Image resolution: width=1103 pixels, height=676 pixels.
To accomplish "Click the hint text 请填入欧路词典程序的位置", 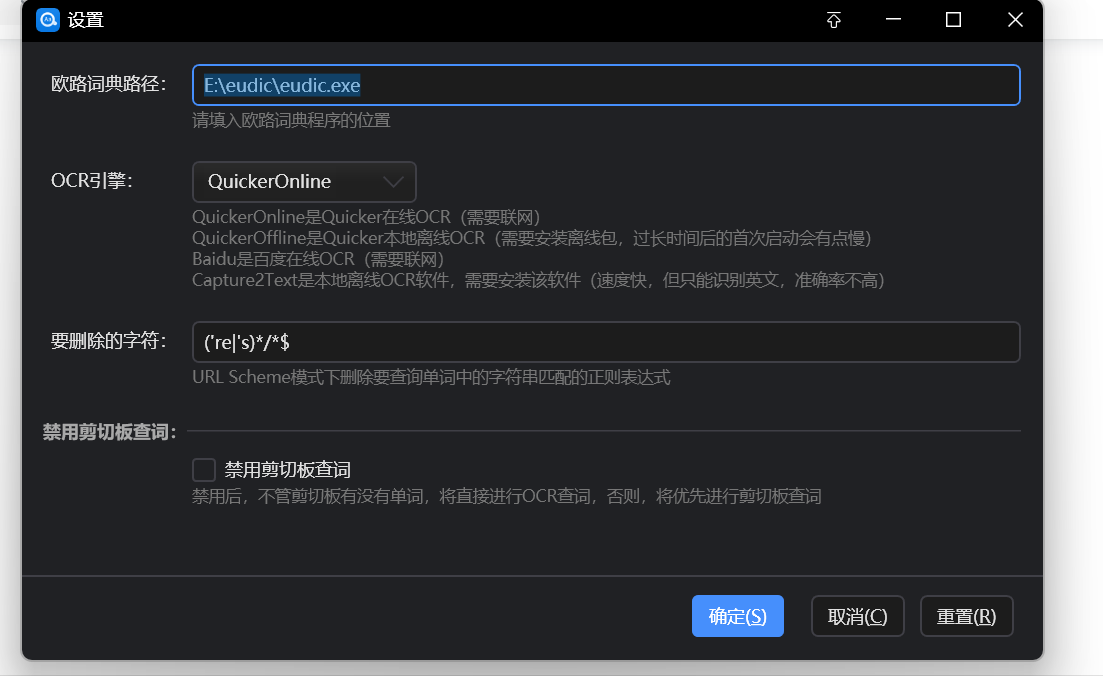I will tap(291, 120).
